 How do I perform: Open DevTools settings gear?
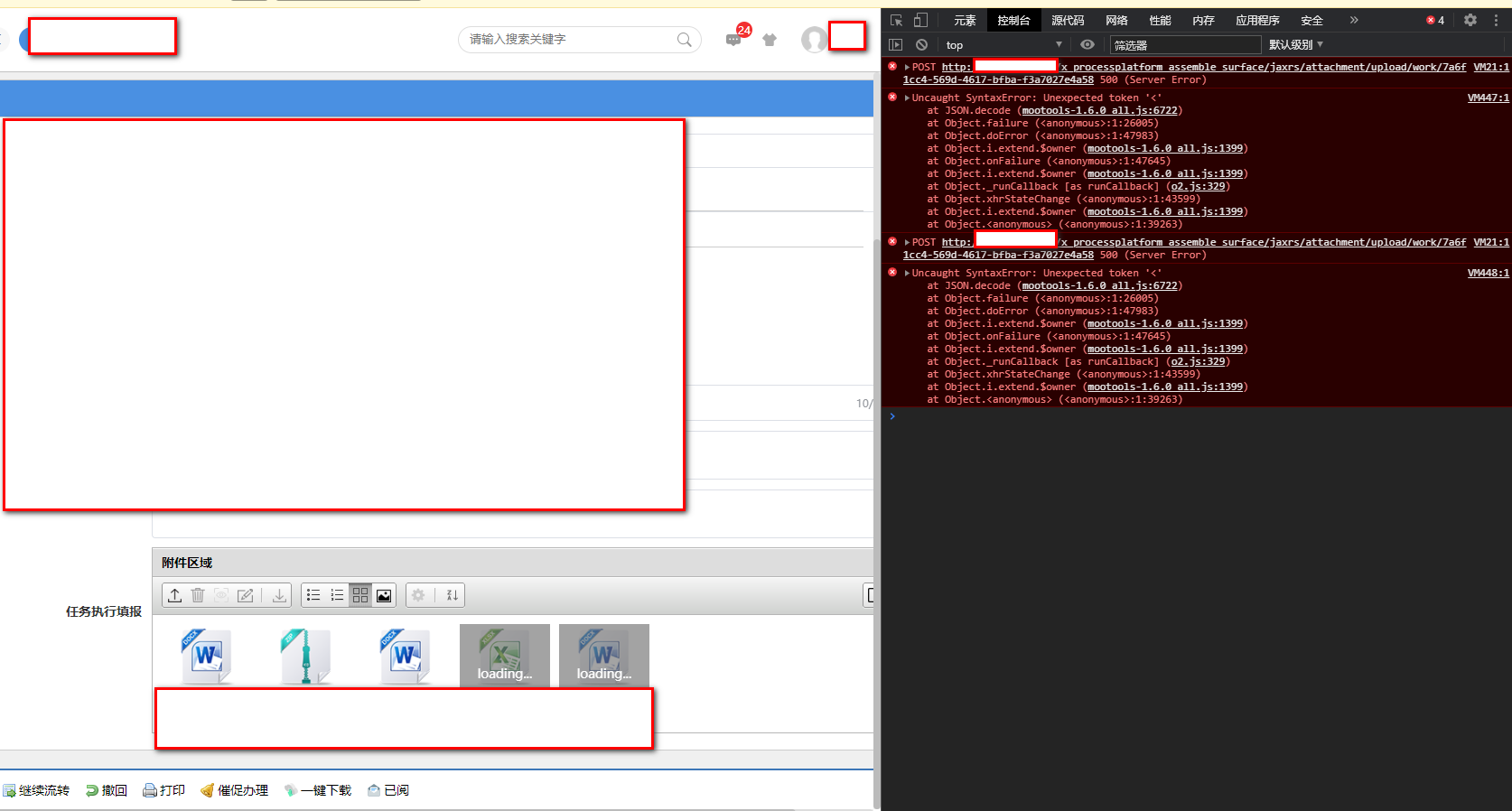[x=1470, y=20]
